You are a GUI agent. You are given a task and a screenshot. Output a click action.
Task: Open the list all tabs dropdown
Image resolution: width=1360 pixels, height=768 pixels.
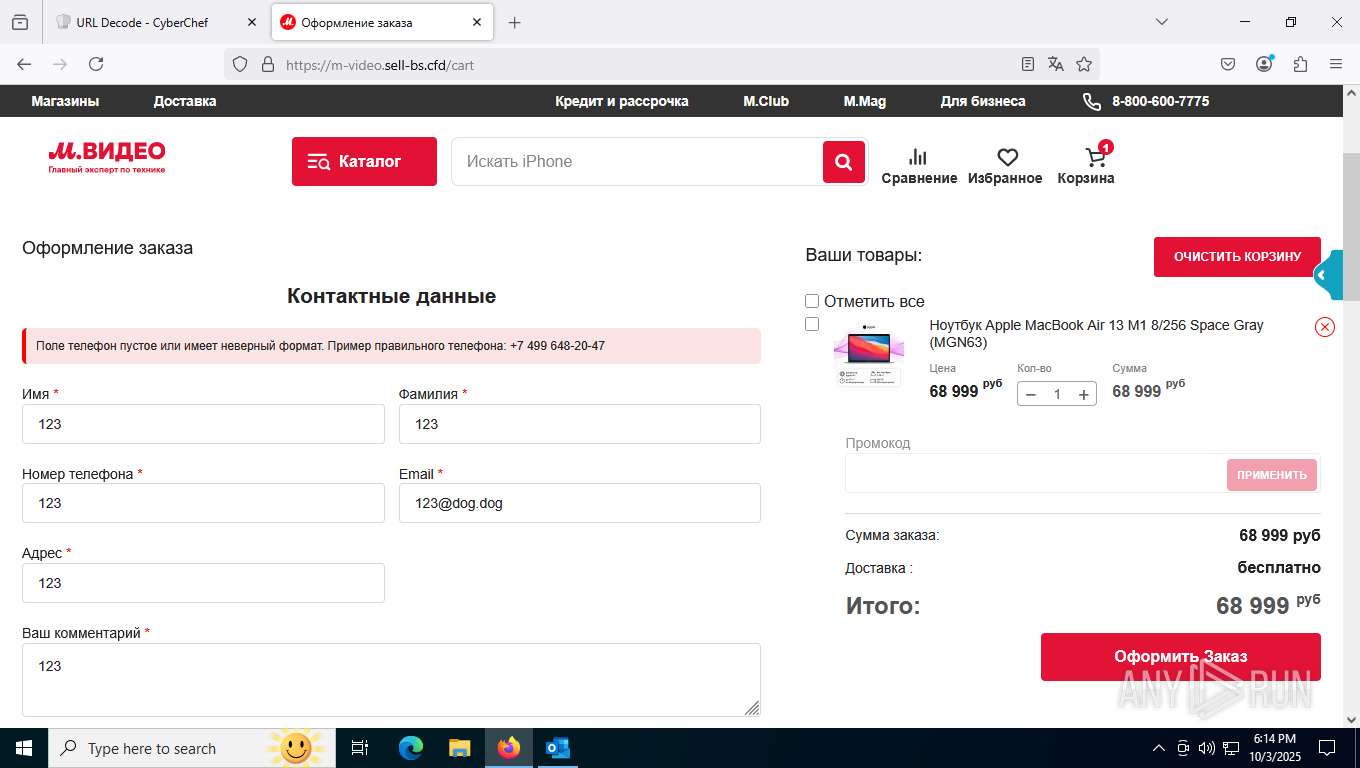(x=1161, y=22)
